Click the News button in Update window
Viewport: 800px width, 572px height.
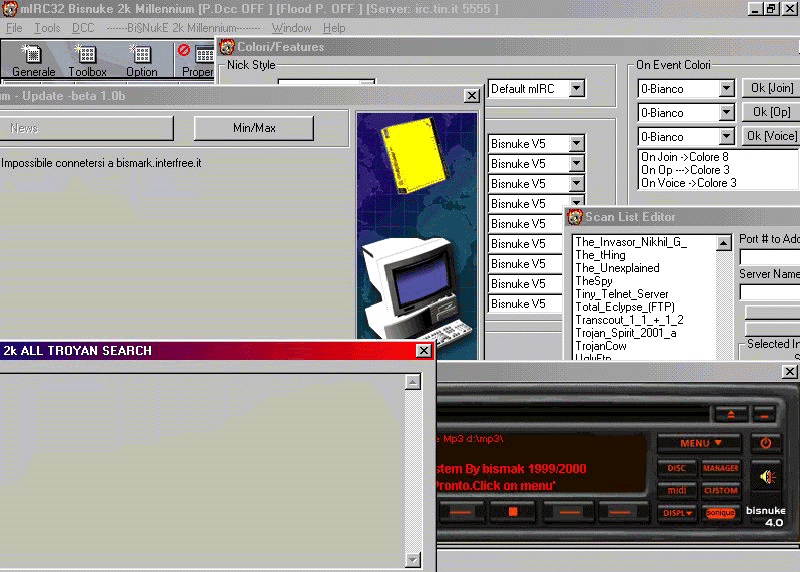86,128
